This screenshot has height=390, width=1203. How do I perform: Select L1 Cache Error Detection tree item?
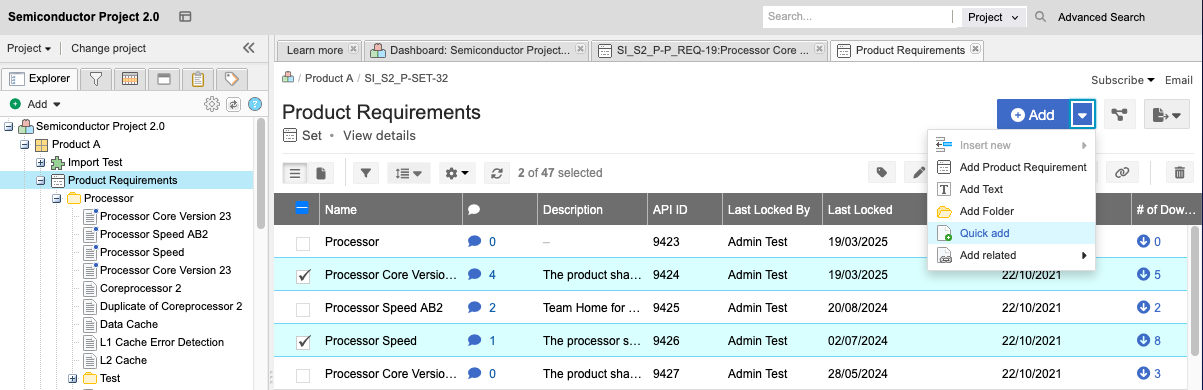coord(162,342)
